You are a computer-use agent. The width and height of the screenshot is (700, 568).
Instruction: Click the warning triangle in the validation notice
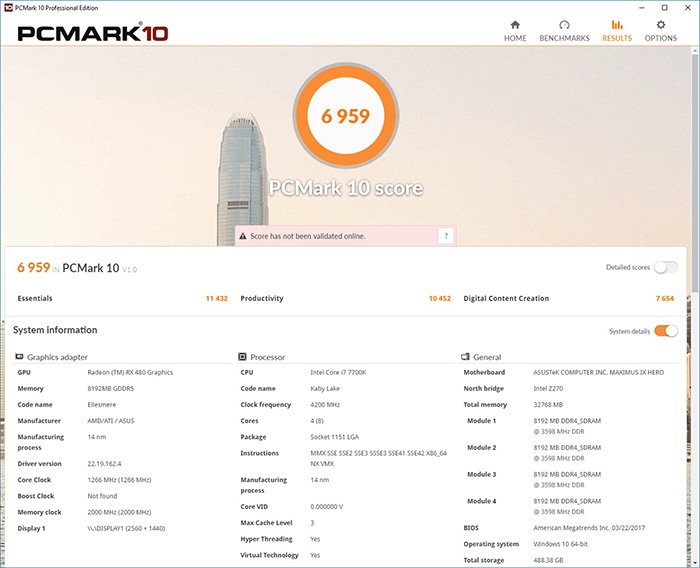(243, 236)
